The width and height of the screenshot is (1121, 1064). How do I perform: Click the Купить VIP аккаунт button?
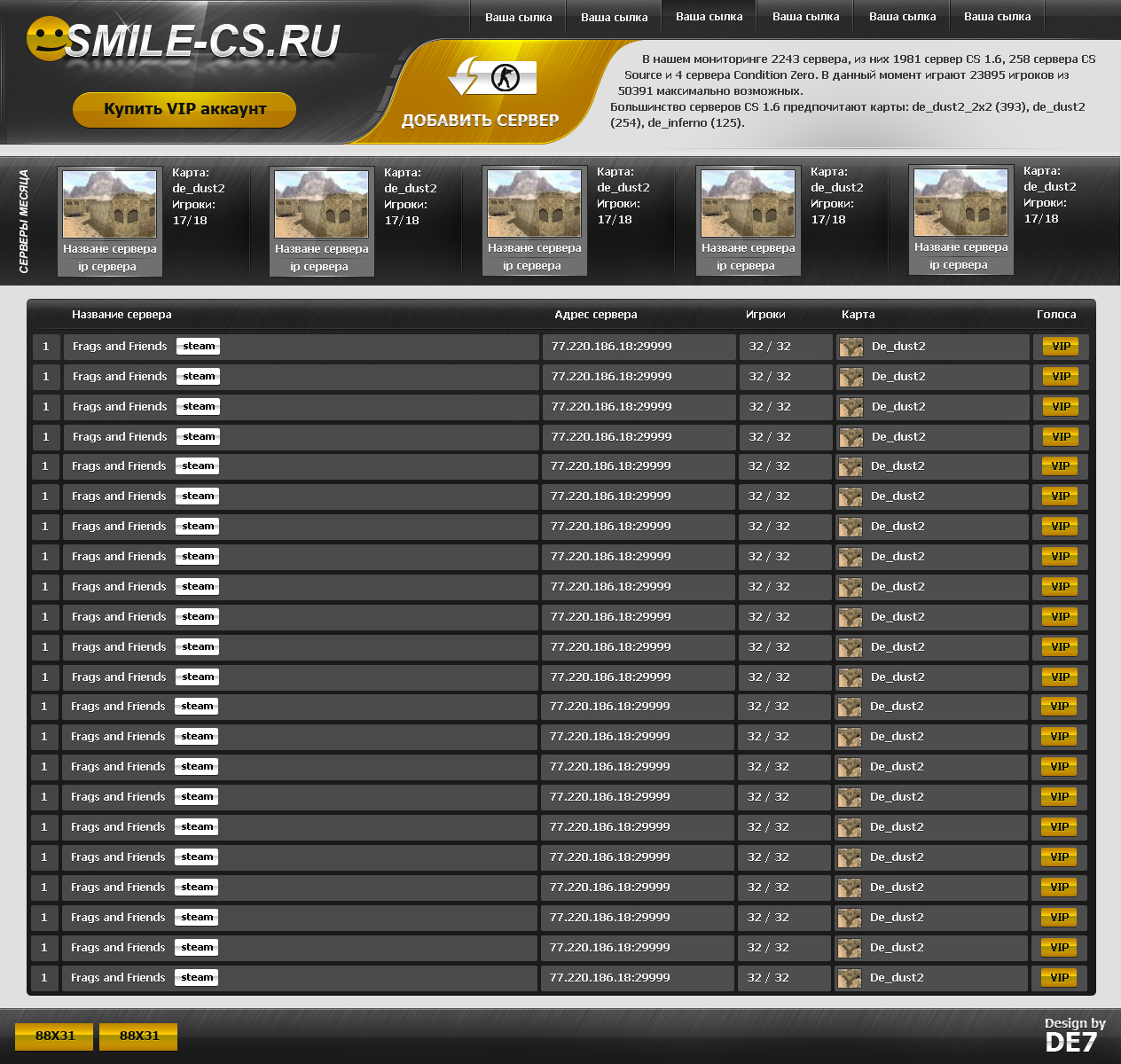[x=184, y=109]
